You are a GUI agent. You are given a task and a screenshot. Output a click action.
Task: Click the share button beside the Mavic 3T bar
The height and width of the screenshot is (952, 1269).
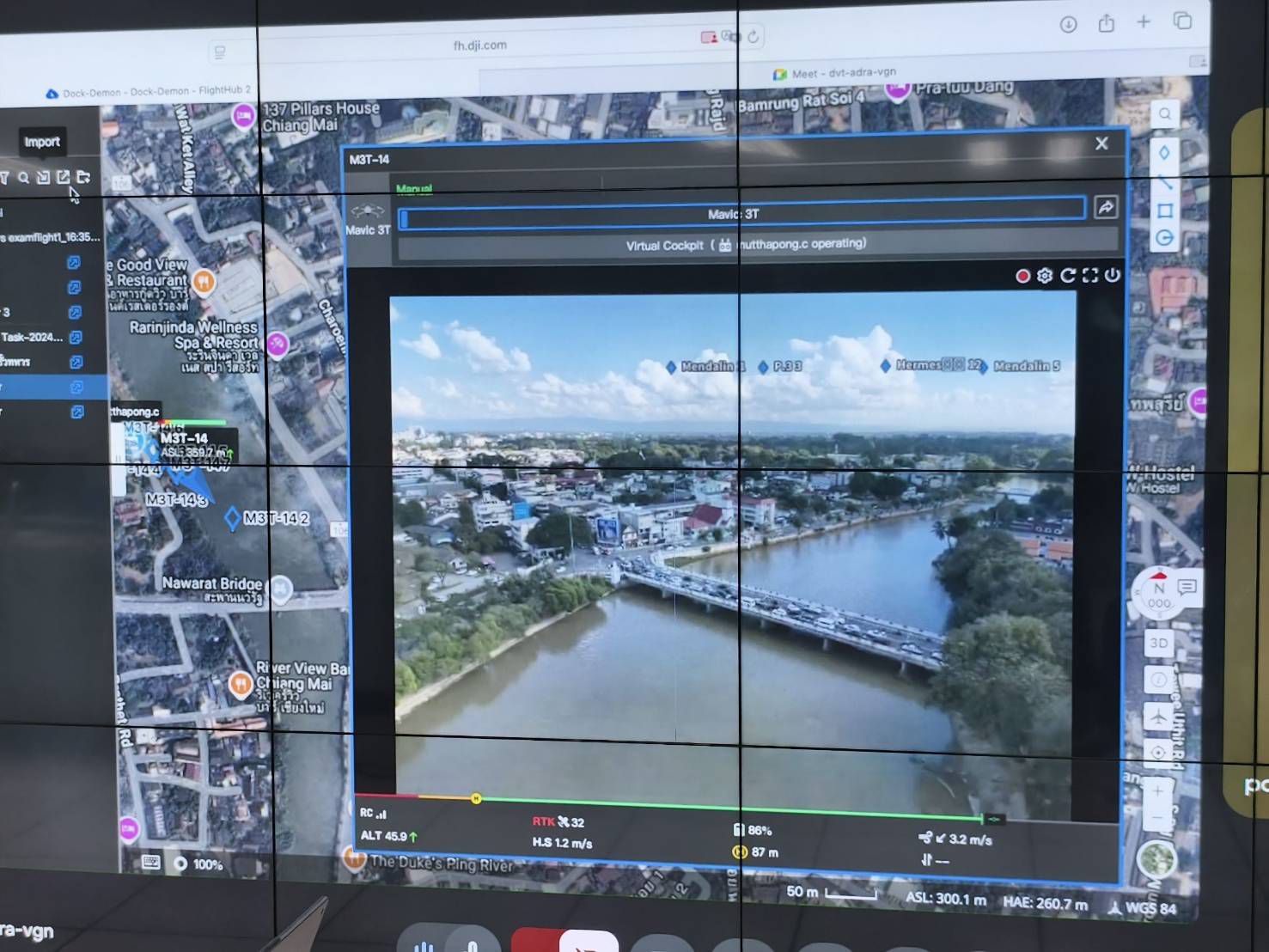pos(1106,207)
